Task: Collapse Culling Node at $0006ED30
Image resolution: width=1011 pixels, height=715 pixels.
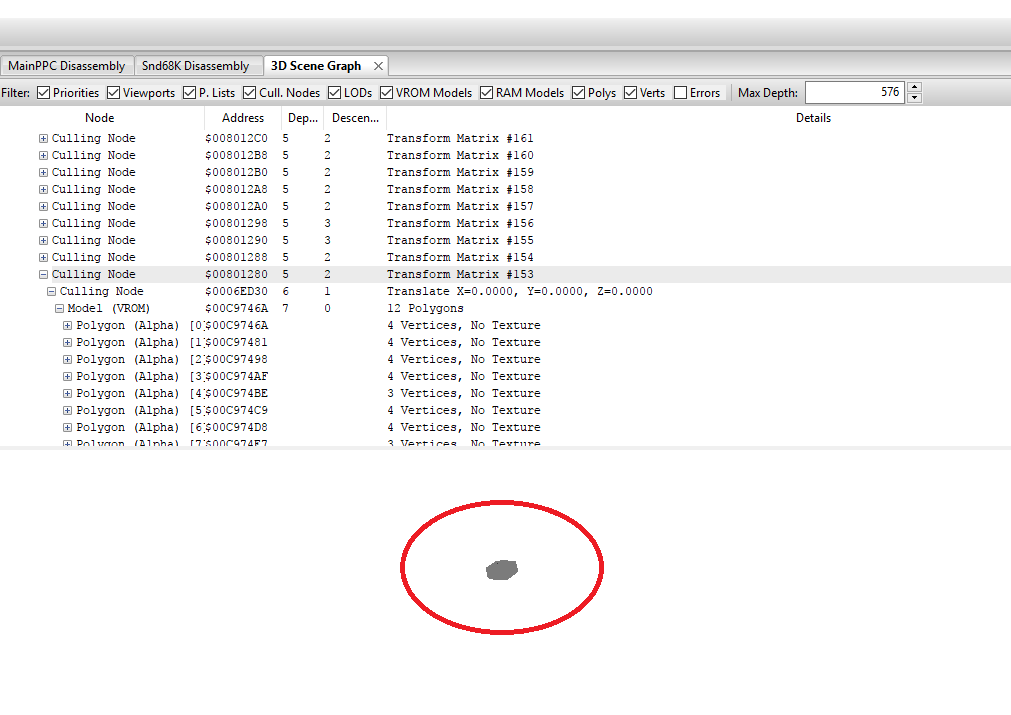Action: pos(52,291)
